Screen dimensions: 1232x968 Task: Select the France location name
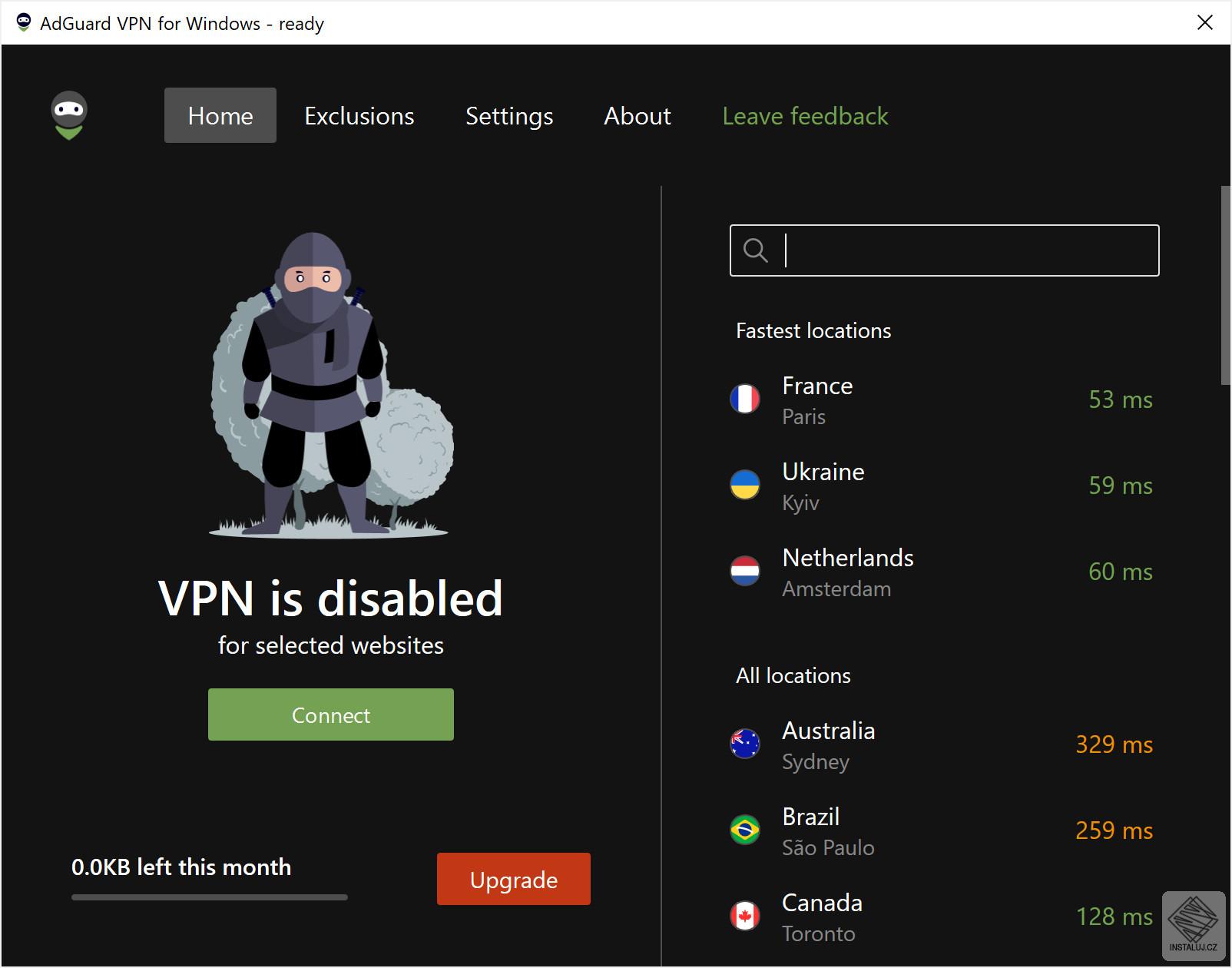817,386
